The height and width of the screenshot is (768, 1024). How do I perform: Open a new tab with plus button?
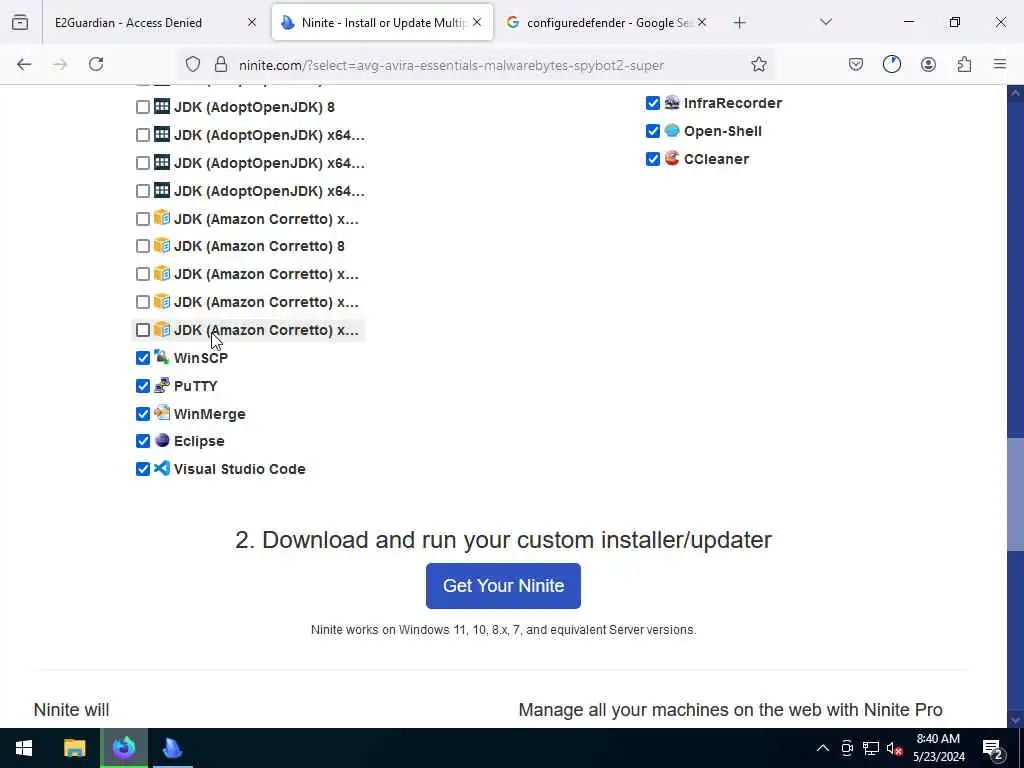(x=739, y=23)
